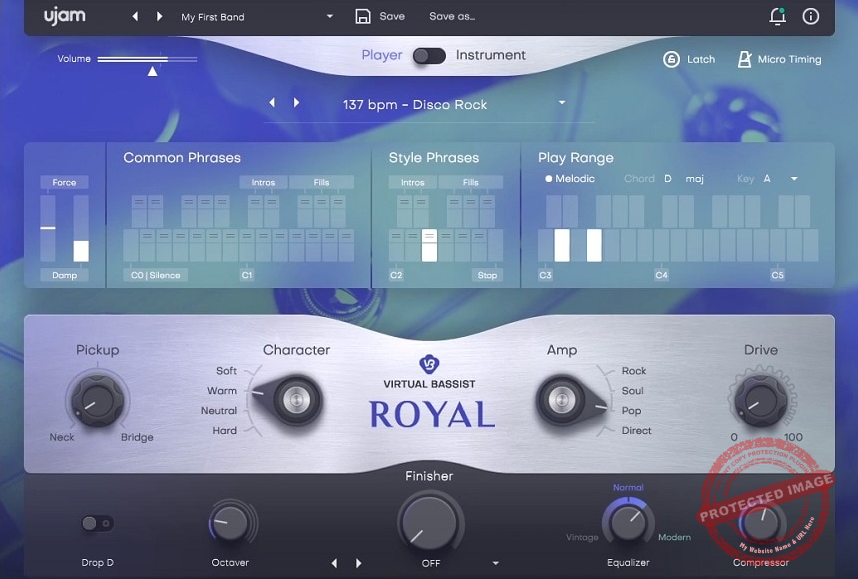Turn the Pickup knob
Screen dimensions: 858x579
pos(97,401)
